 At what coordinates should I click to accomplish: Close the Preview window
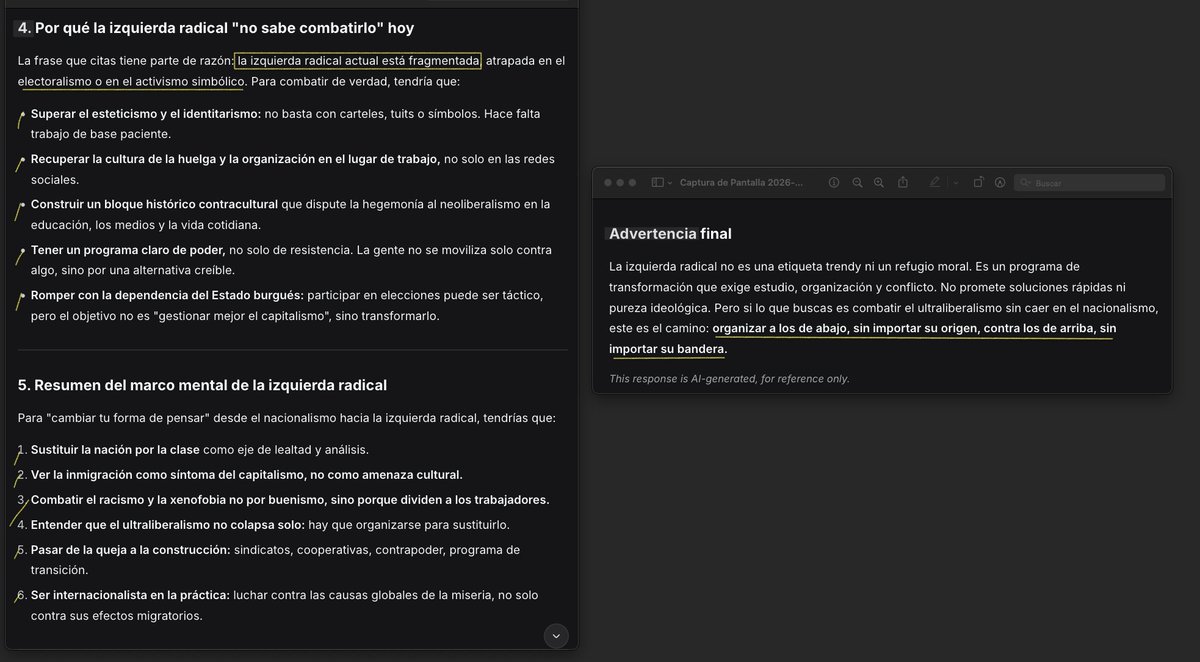pyautogui.click(x=607, y=183)
